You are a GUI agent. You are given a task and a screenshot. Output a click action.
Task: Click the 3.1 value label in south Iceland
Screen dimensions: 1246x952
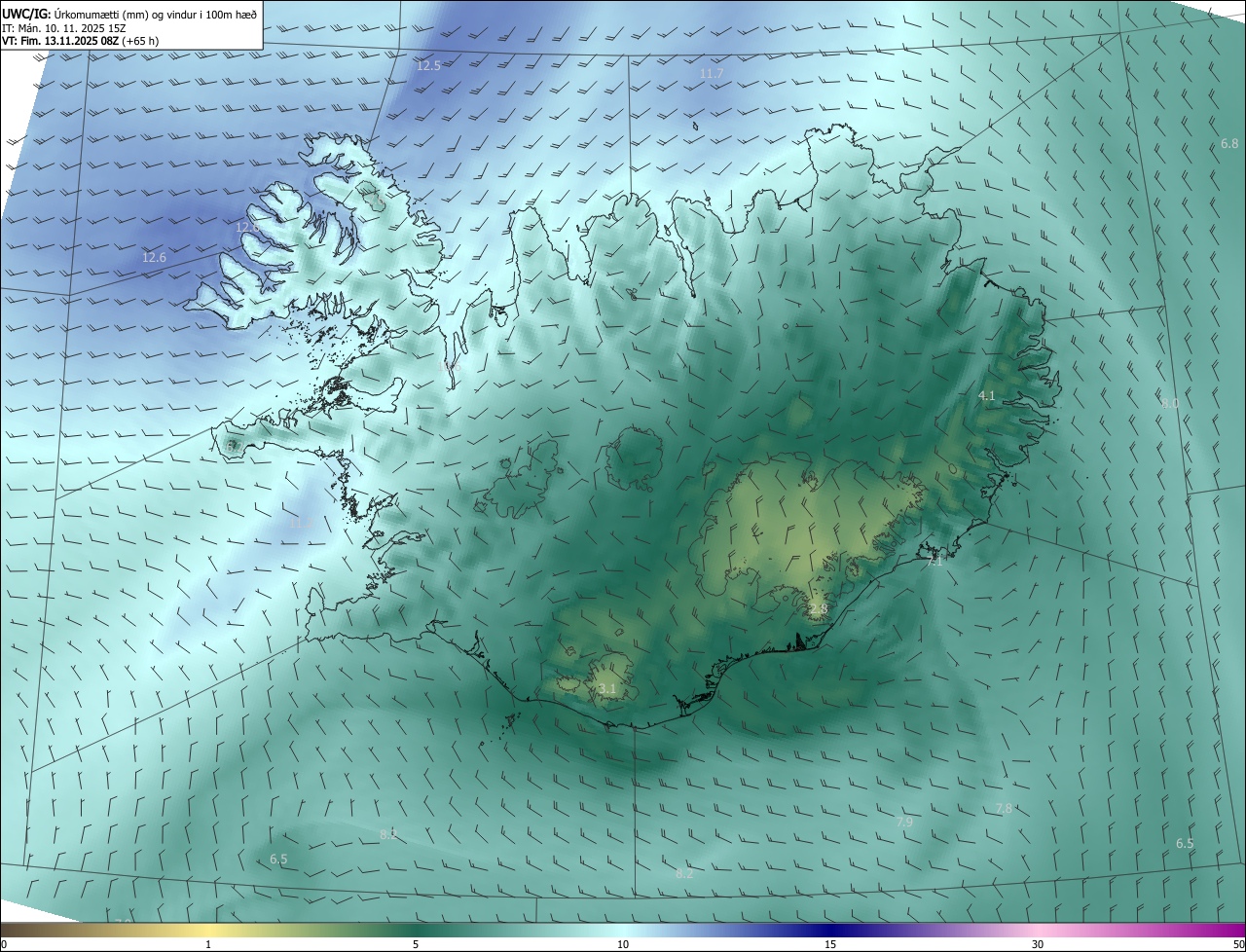pyautogui.click(x=607, y=689)
